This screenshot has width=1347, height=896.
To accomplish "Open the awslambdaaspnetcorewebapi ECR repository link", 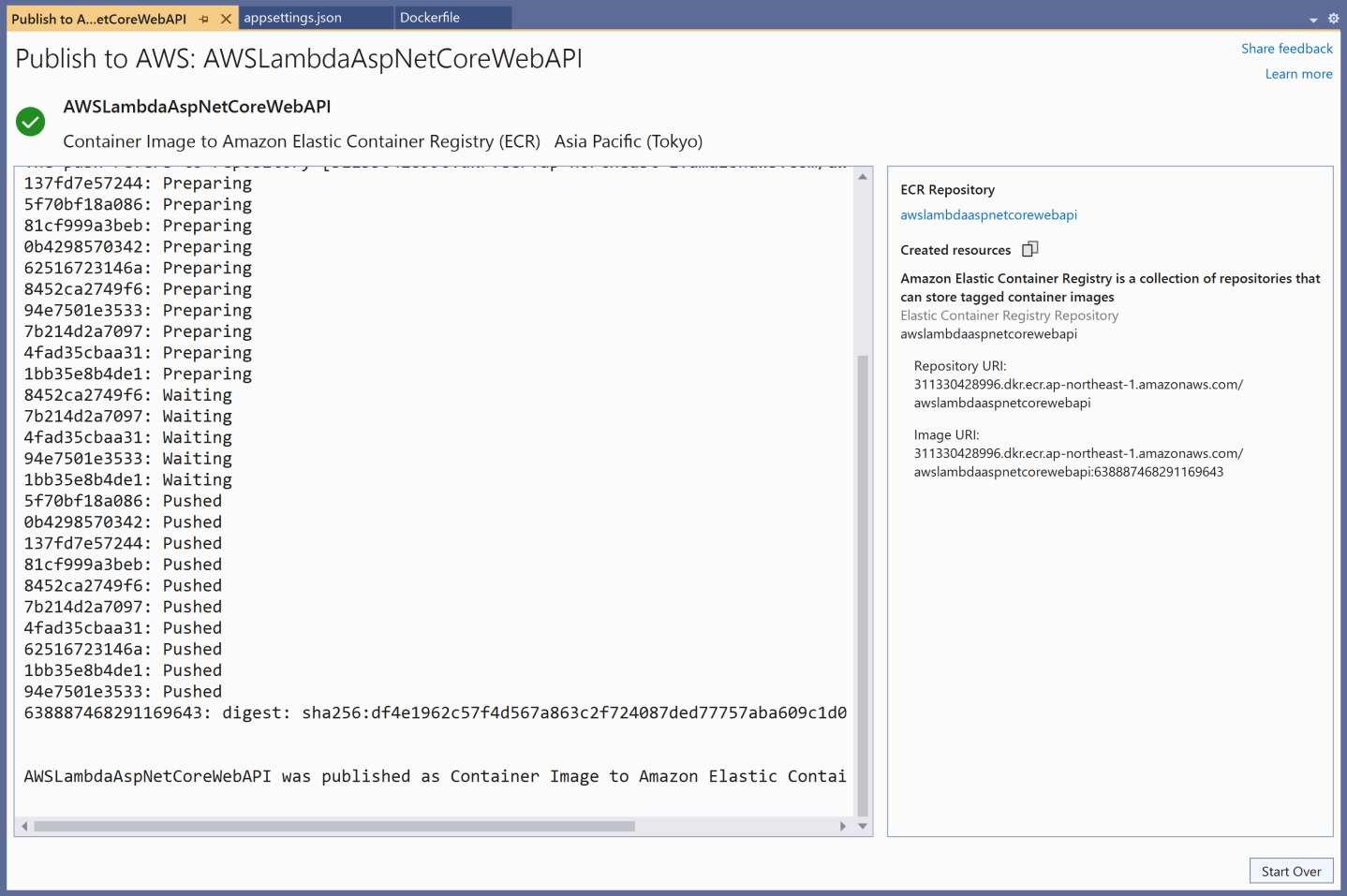I will tap(988, 214).
